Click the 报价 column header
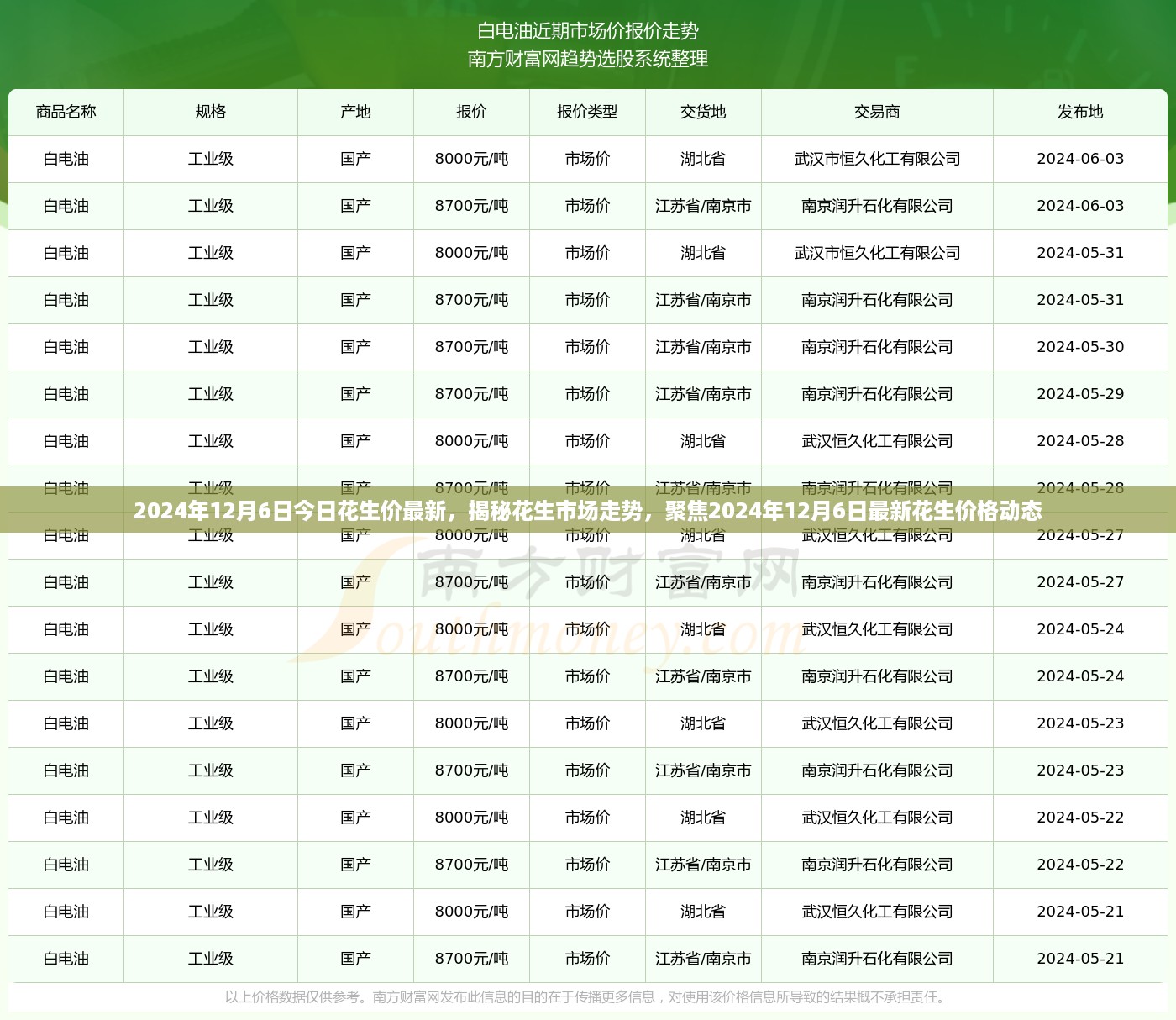1176x1020 pixels. (471, 112)
